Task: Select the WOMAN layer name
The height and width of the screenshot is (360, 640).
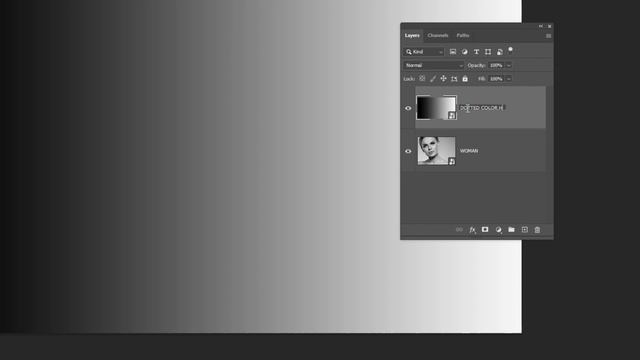Action: pos(469,151)
